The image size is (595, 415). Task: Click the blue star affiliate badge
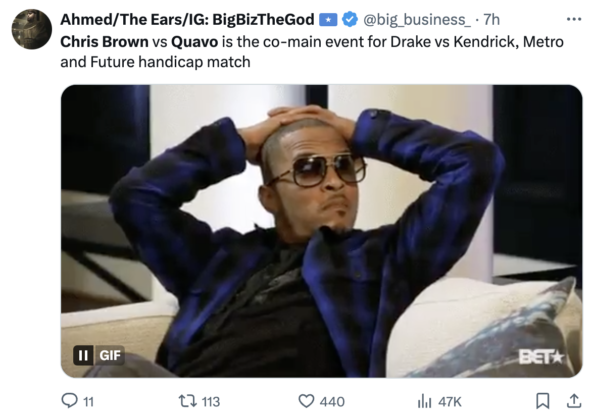click(328, 20)
